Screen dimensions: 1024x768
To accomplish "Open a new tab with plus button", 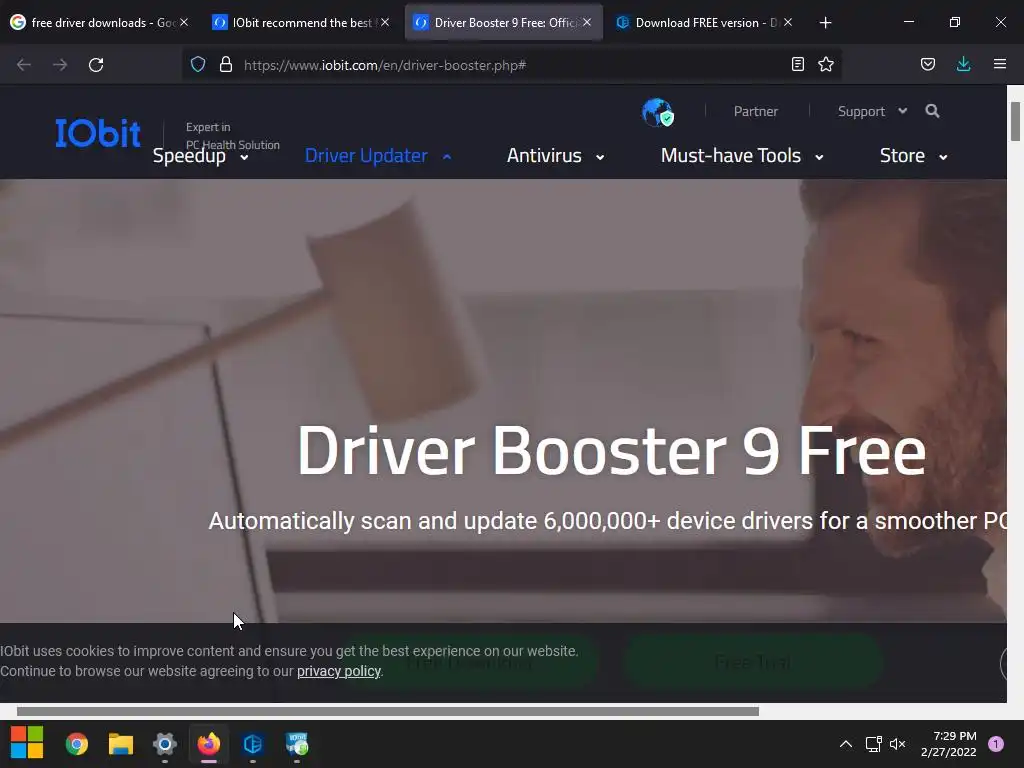I will click(825, 23).
